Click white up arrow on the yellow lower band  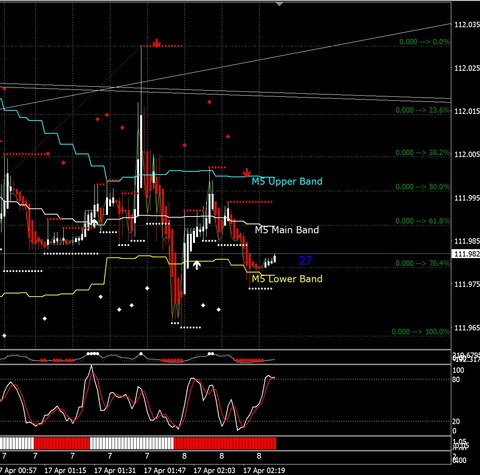coord(197,265)
